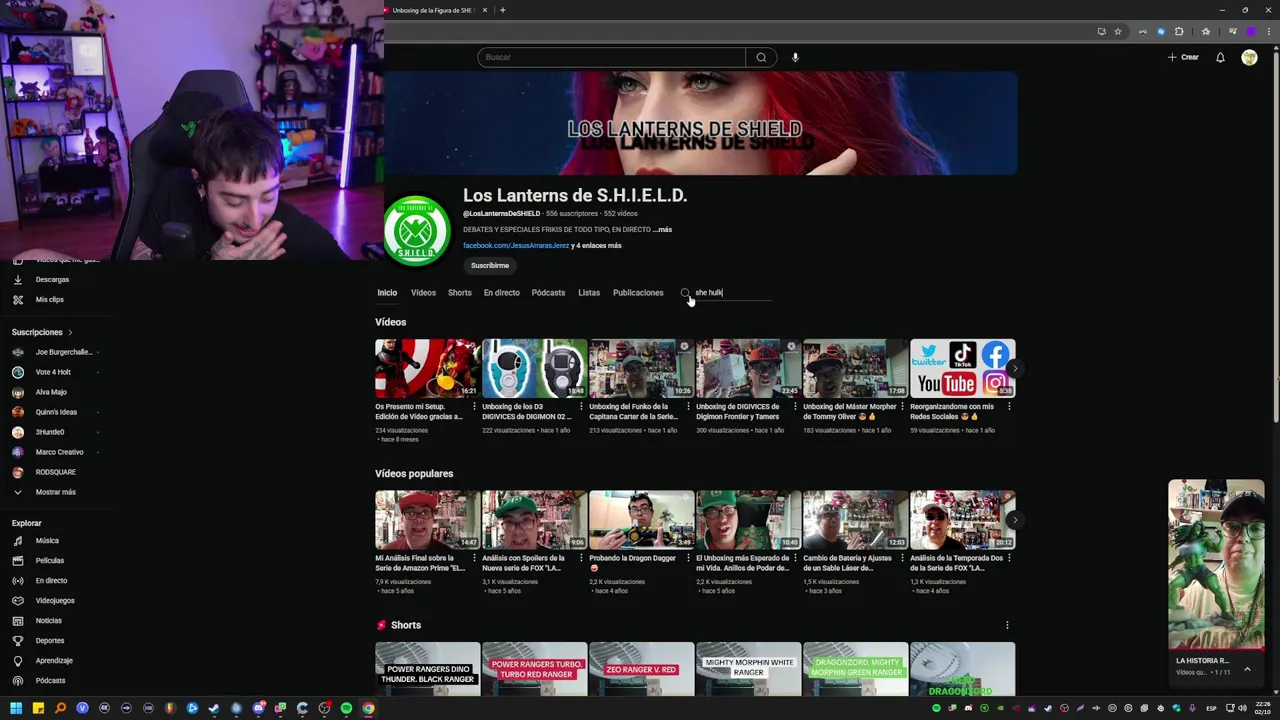Open Videojuegos in Explorar
The height and width of the screenshot is (720, 1280).
55,601
